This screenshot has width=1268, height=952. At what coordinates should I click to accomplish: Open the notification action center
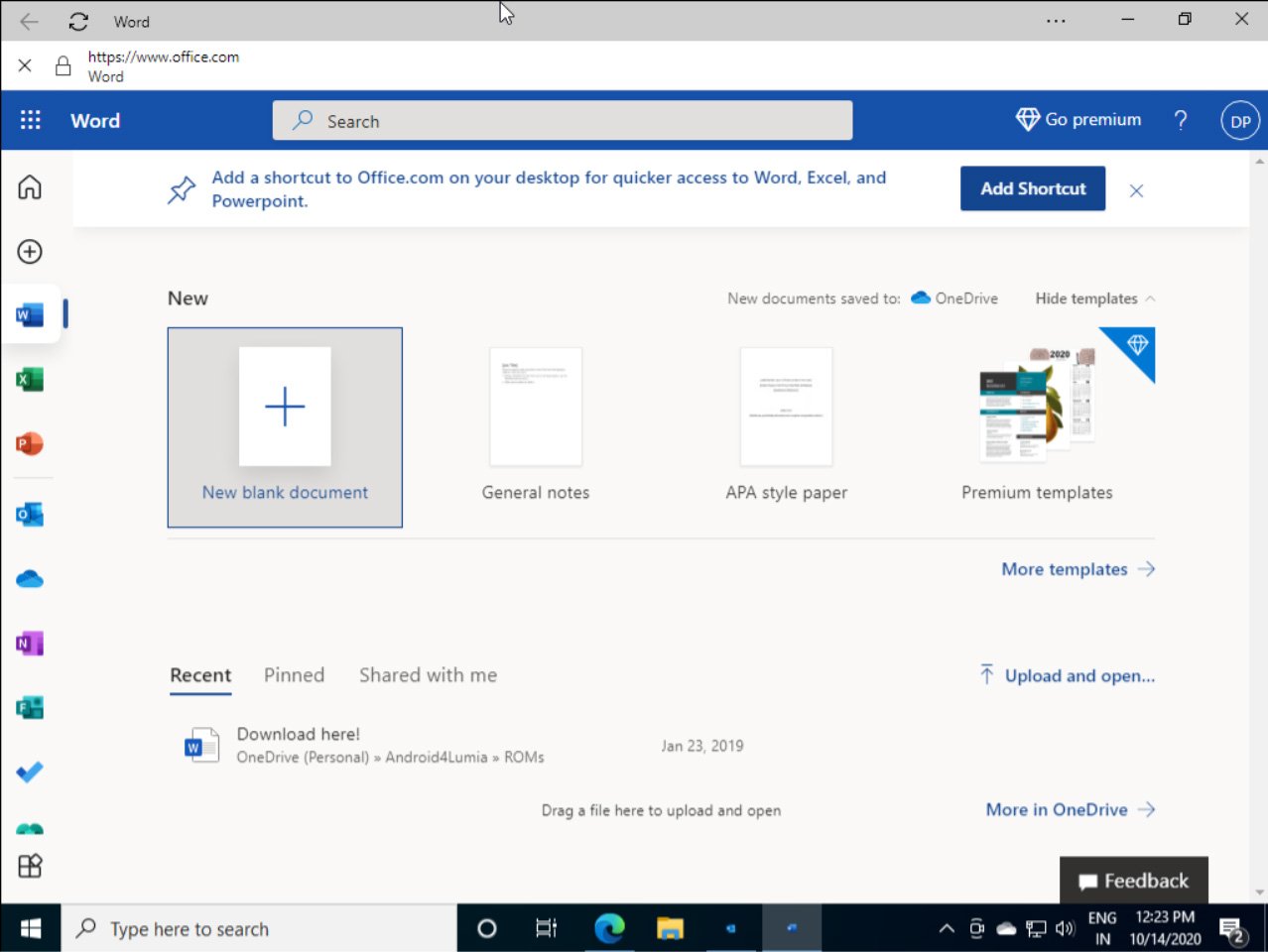1233,929
